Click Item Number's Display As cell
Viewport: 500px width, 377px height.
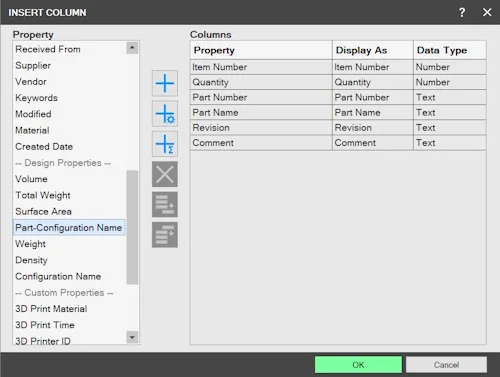[373, 67]
